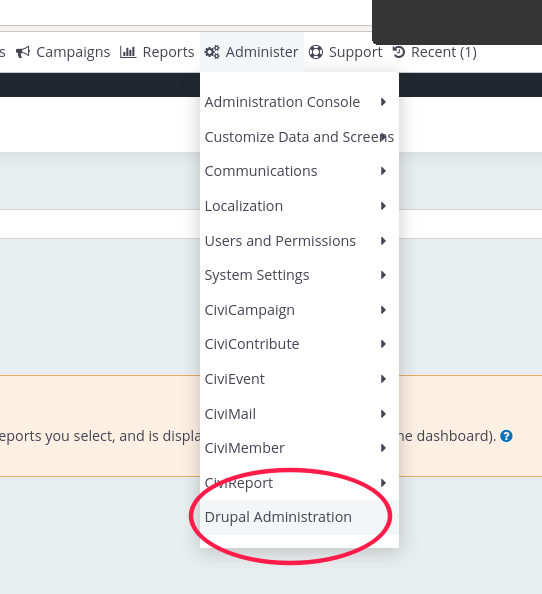Click the Reports bar chart icon
The image size is (542, 594).
pyautogui.click(x=128, y=52)
